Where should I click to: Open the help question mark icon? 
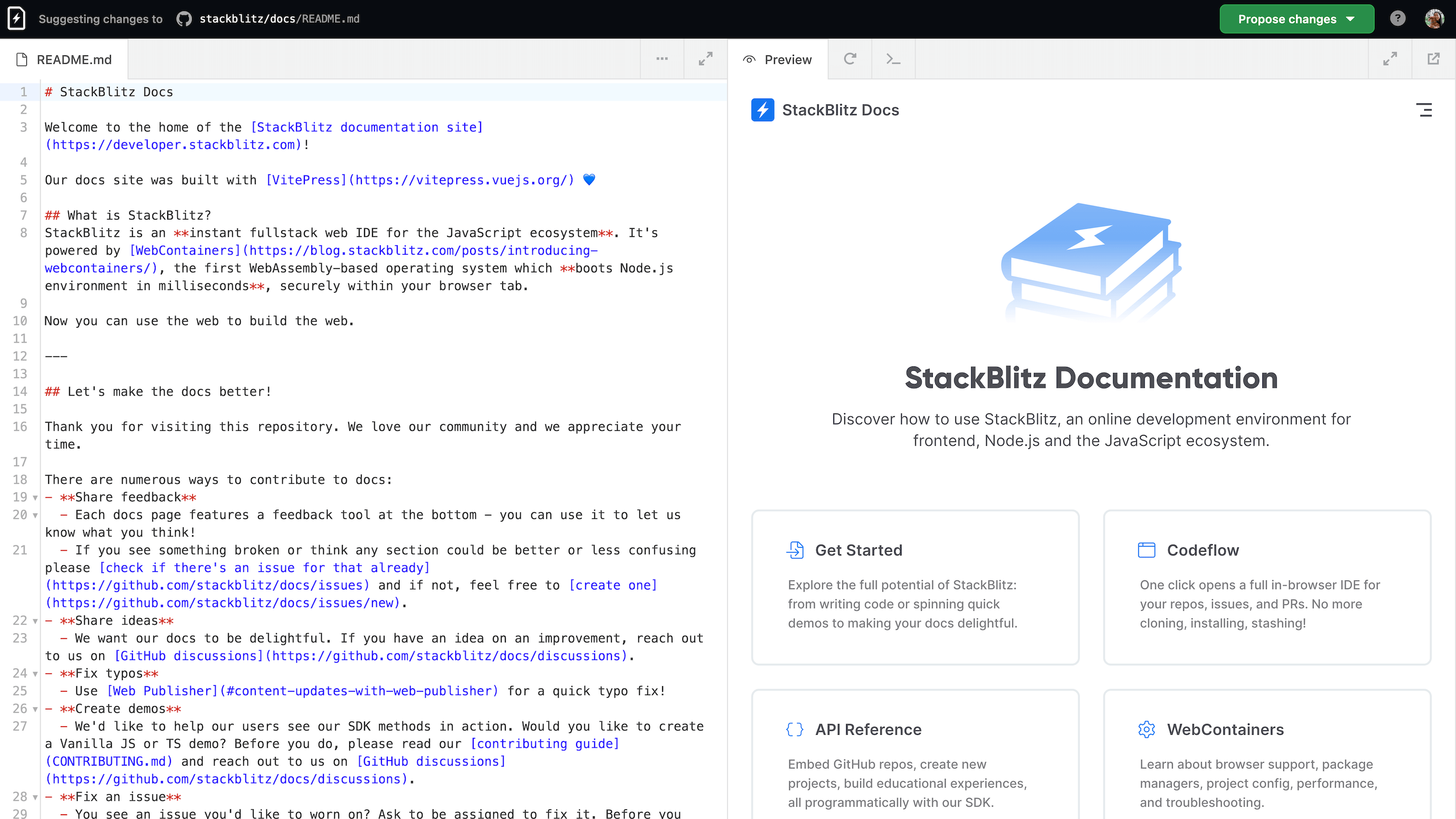pyautogui.click(x=1398, y=18)
